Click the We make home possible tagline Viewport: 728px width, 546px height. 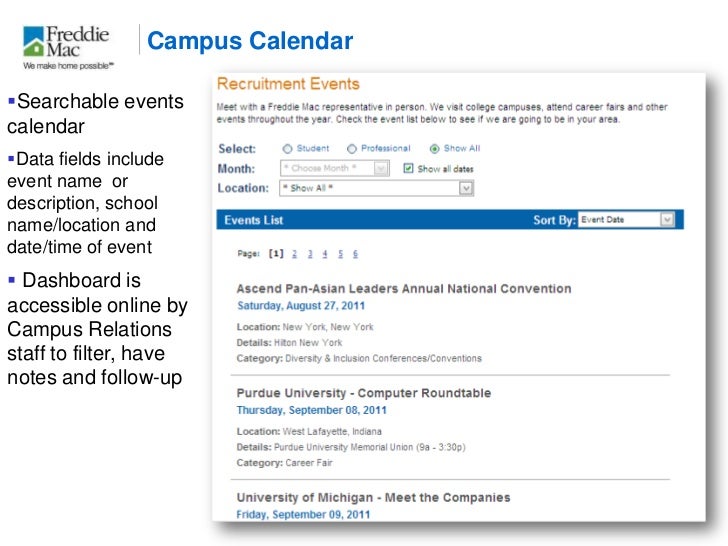click(68, 66)
